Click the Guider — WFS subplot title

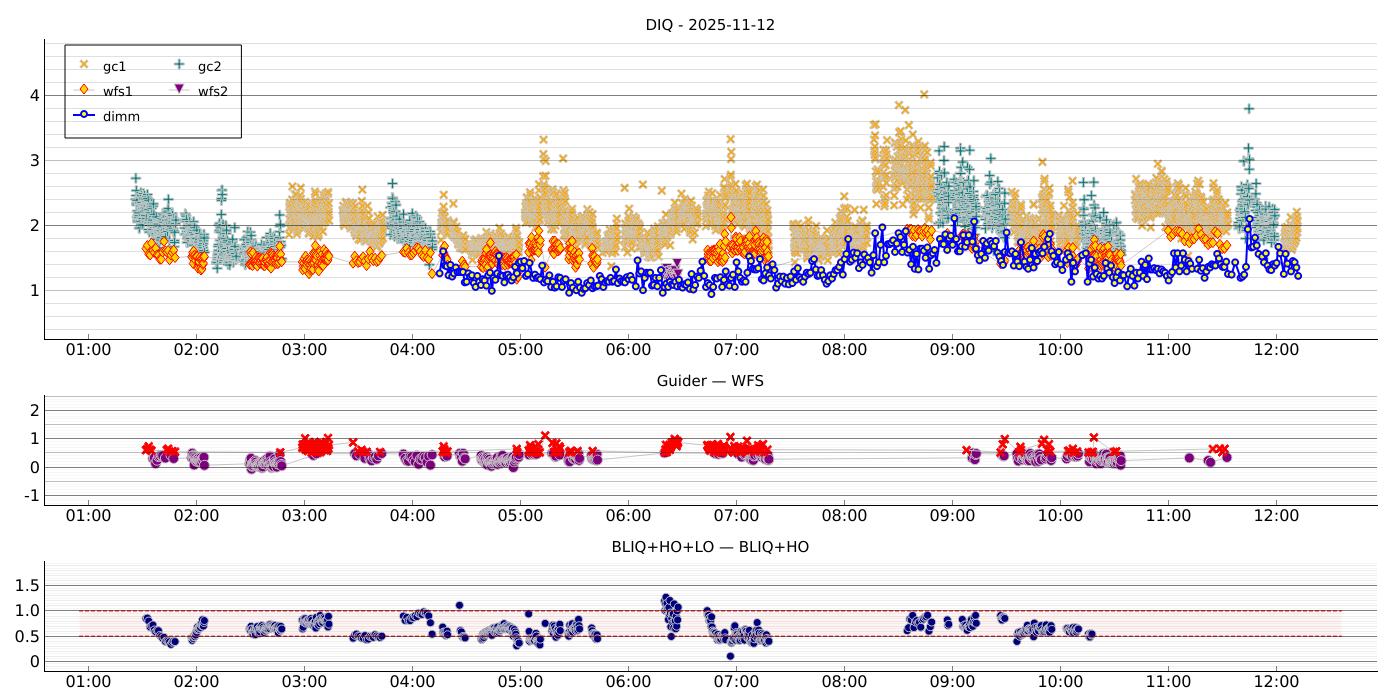coord(710,381)
